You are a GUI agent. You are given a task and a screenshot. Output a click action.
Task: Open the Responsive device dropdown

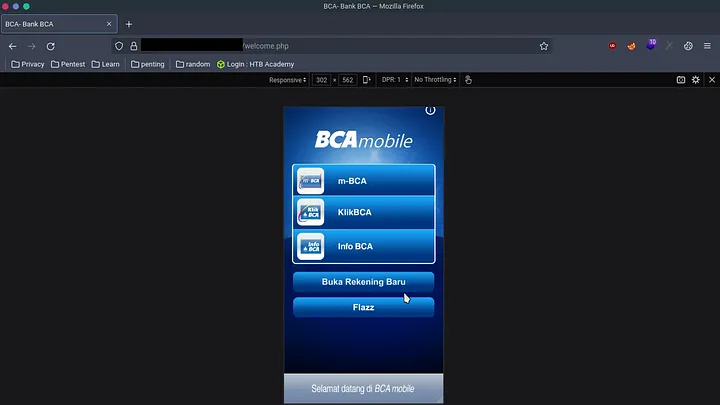click(x=287, y=80)
